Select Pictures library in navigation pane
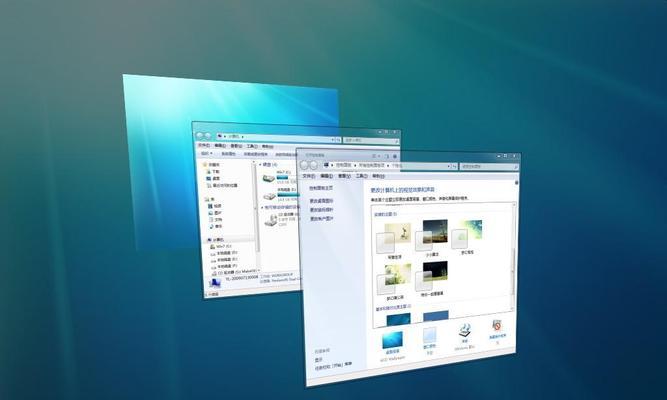Viewport: 667px width, 400px height. 217,213
